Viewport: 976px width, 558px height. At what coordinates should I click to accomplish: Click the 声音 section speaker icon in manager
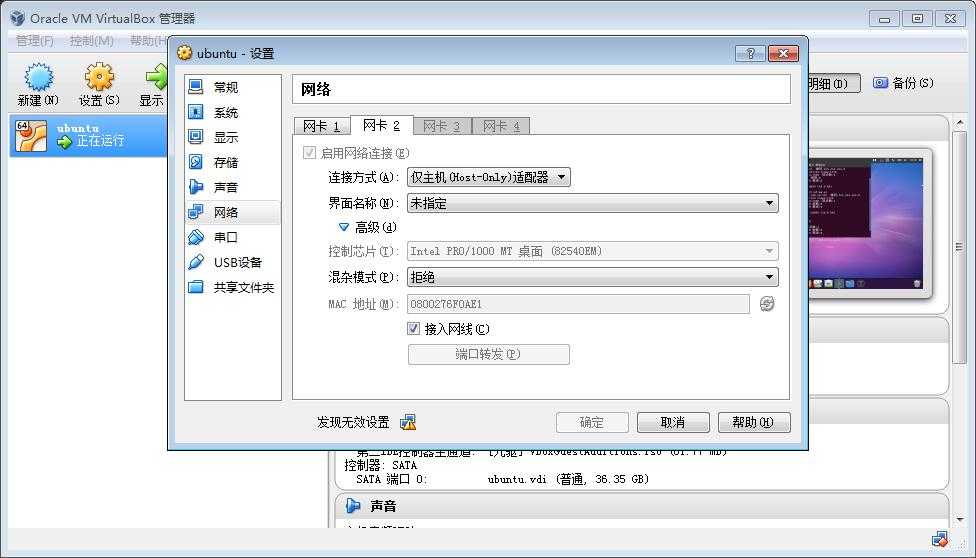click(354, 506)
